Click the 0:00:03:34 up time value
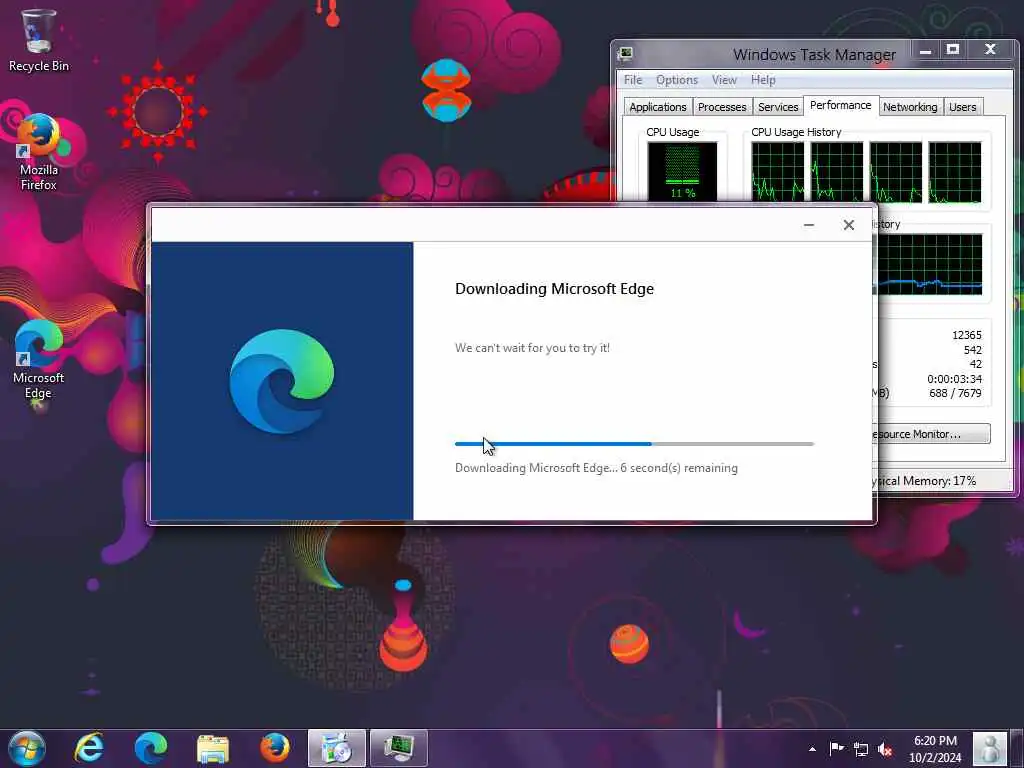 point(954,379)
